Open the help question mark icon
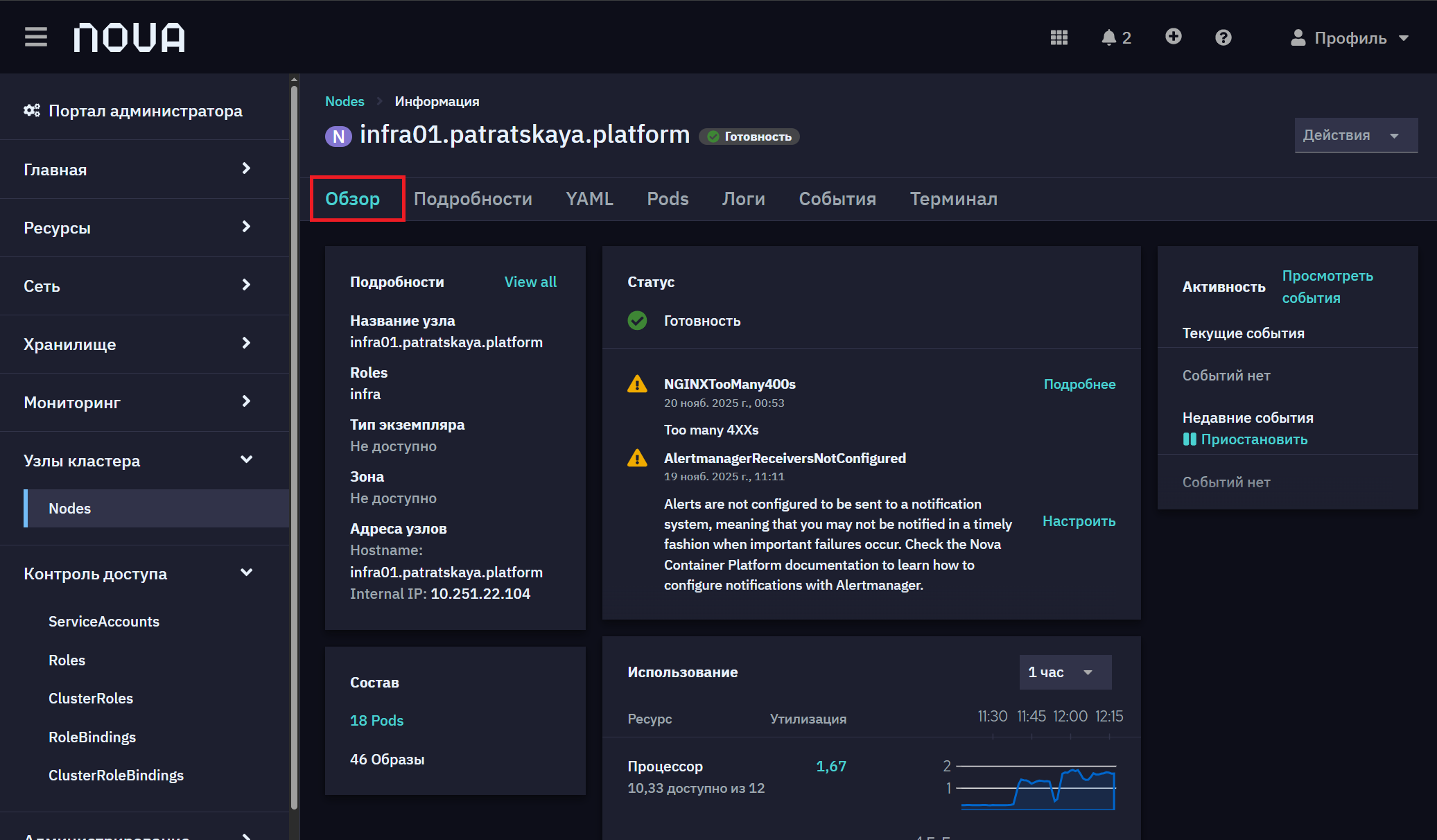The height and width of the screenshot is (840, 1437). [1223, 37]
